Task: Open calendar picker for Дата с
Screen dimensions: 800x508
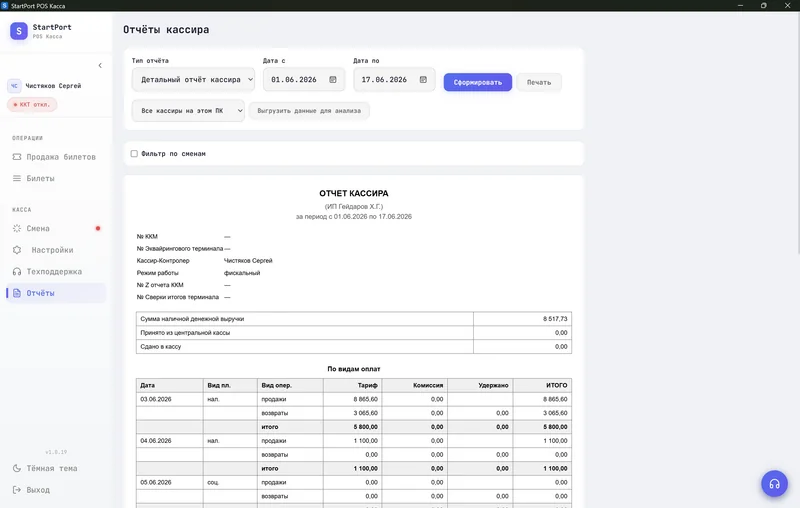Action: click(333, 80)
